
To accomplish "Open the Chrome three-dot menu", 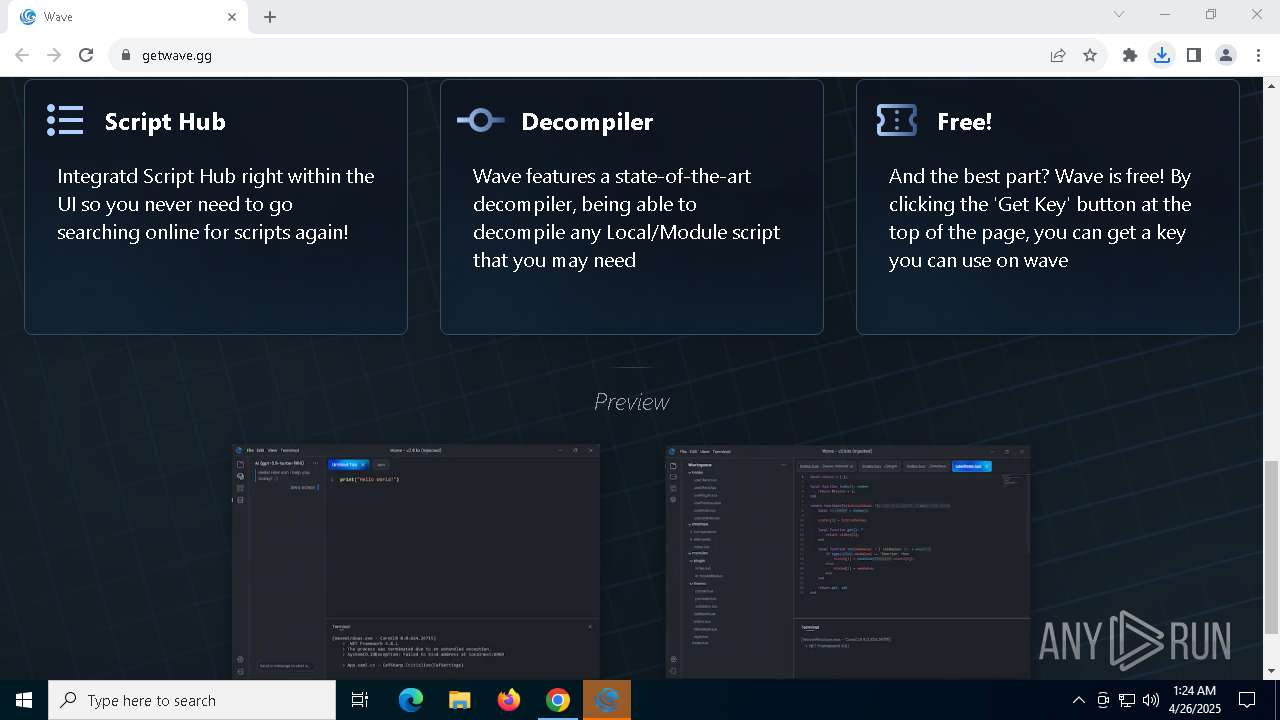I will pyautogui.click(x=1259, y=56).
